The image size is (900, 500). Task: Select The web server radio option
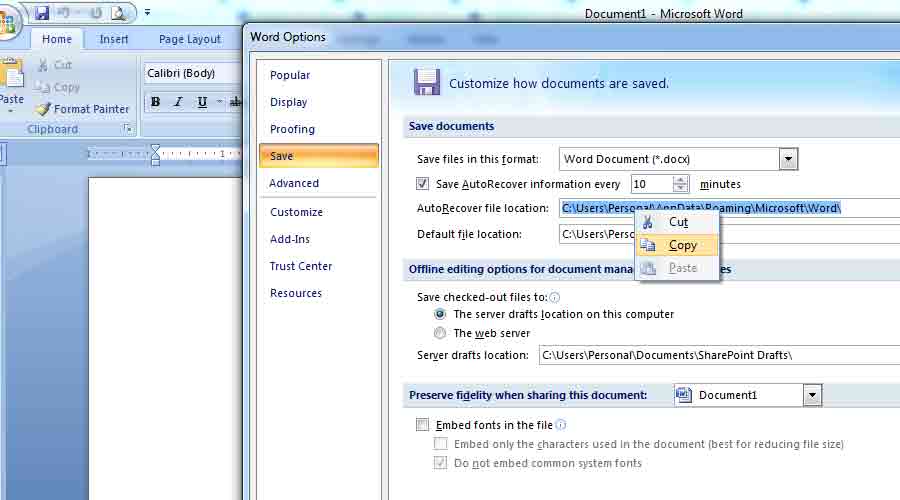coord(440,333)
